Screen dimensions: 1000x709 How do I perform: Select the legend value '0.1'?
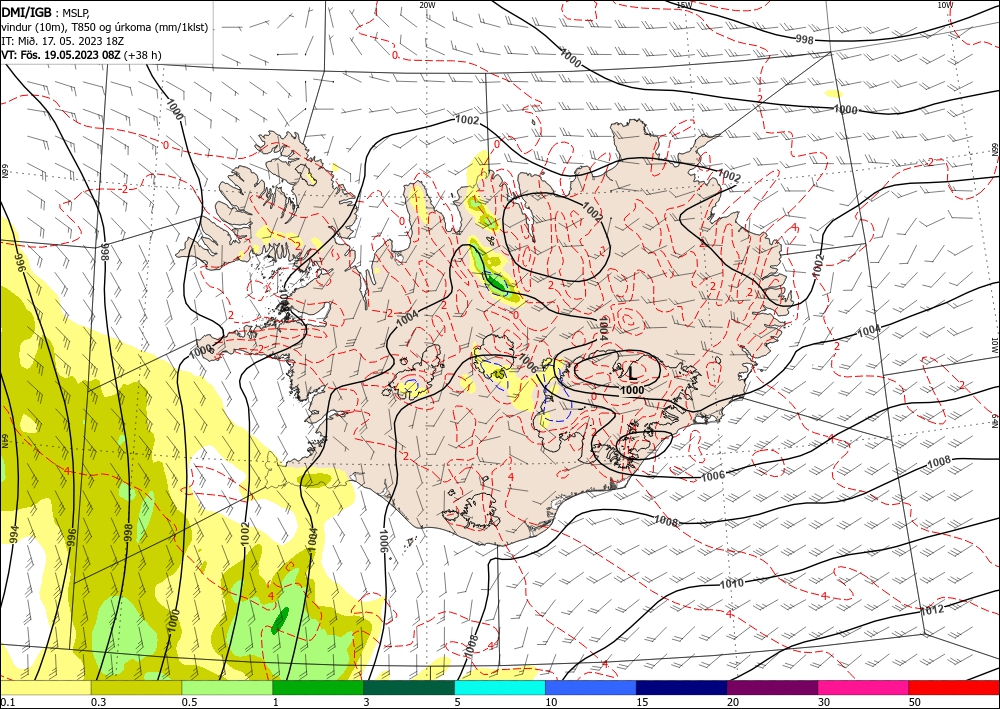click(x=7, y=702)
